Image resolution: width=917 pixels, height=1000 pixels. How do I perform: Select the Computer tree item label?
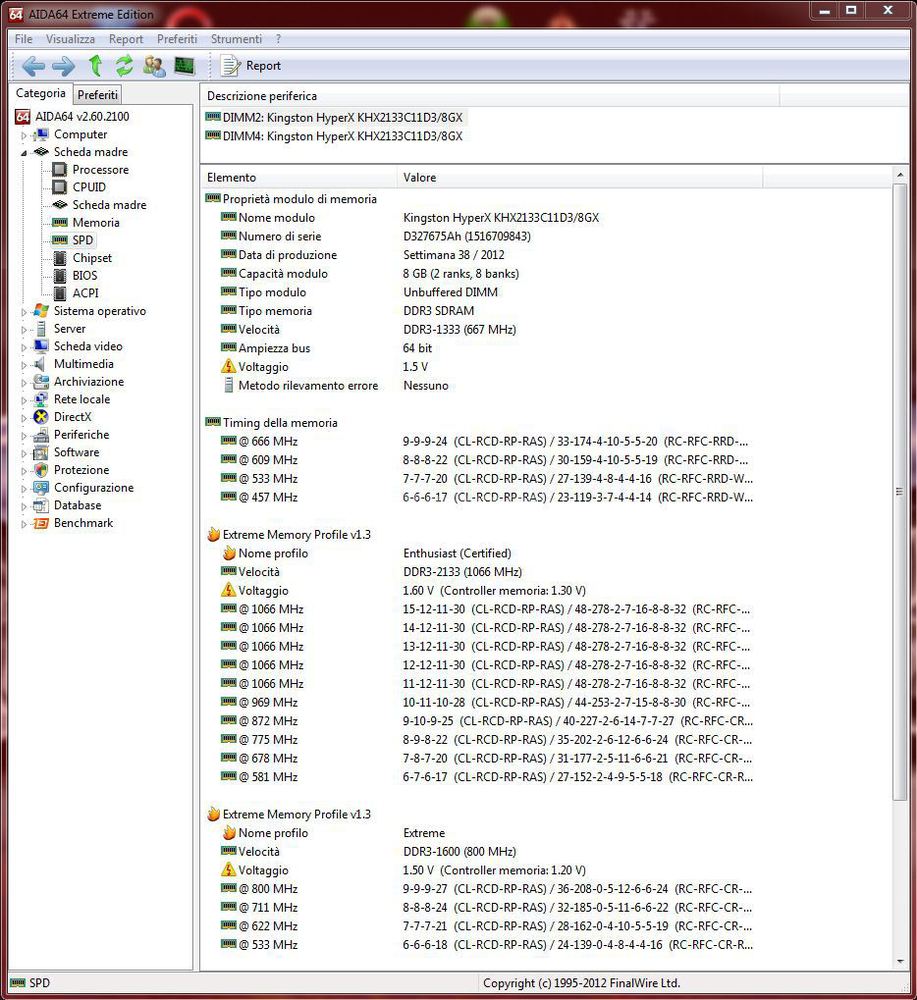tap(80, 135)
